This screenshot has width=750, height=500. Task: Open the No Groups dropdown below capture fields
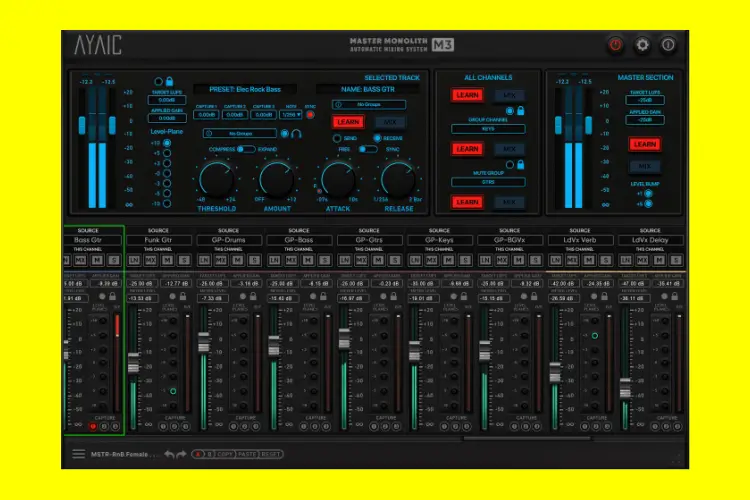[x=241, y=133]
